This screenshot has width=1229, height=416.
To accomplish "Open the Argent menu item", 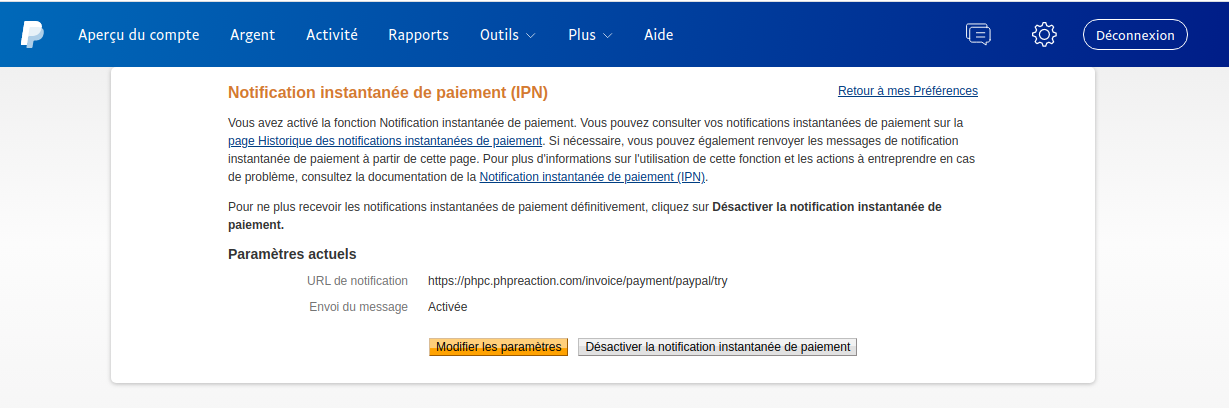I will coord(252,34).
